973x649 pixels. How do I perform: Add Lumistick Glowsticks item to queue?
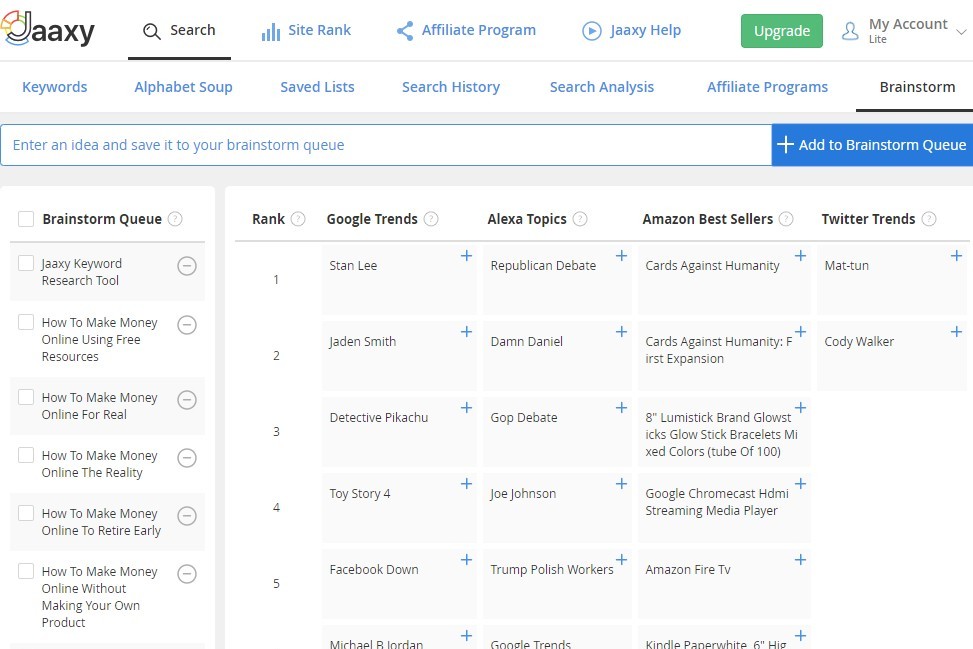tap(800, 408)
